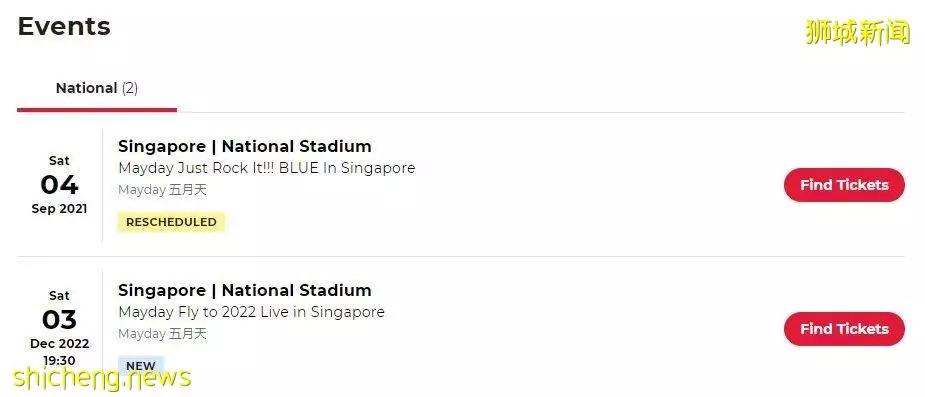Click the 狮城新闻 watermark logo
The width and height of the screenshot is (925, 397).
pos(858,32)
